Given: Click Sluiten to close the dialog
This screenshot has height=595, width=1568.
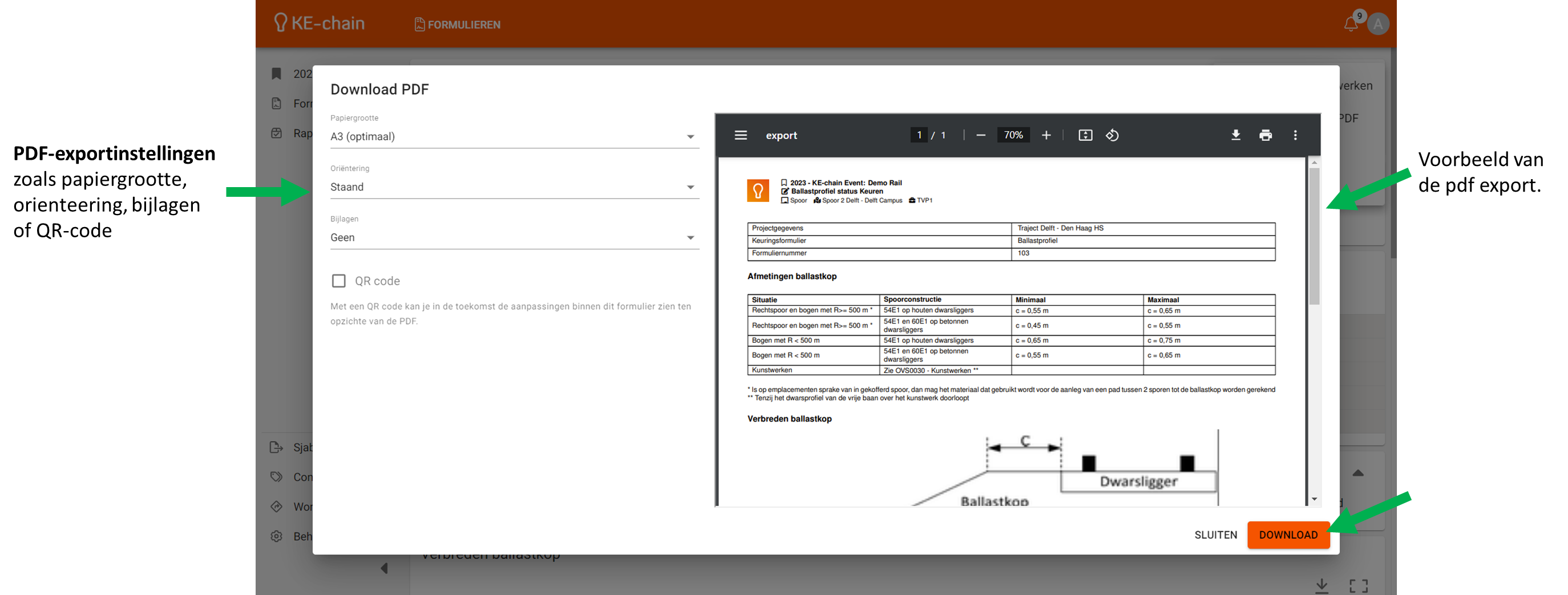Looking at the screenshot, I should (1215, 535).
